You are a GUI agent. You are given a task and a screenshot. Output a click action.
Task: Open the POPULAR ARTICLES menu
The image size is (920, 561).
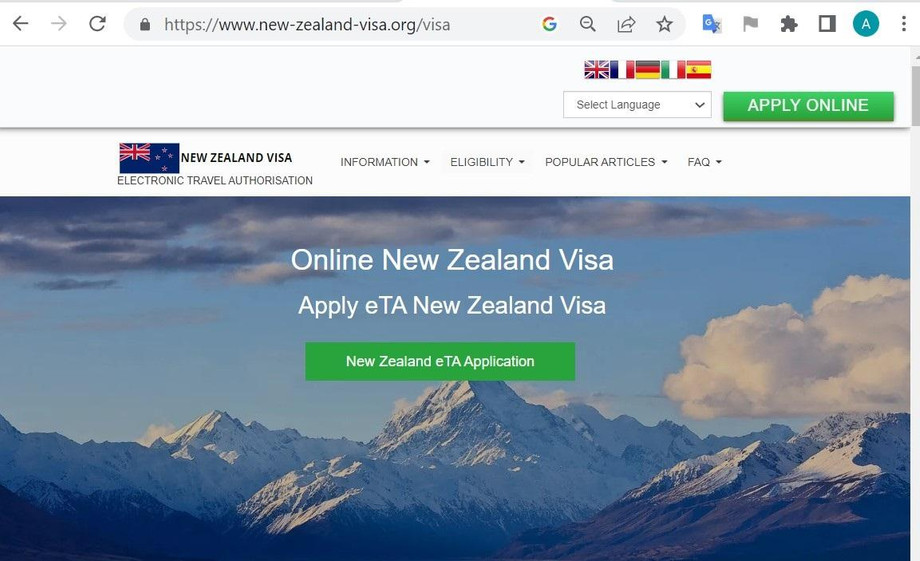[606, 162]
